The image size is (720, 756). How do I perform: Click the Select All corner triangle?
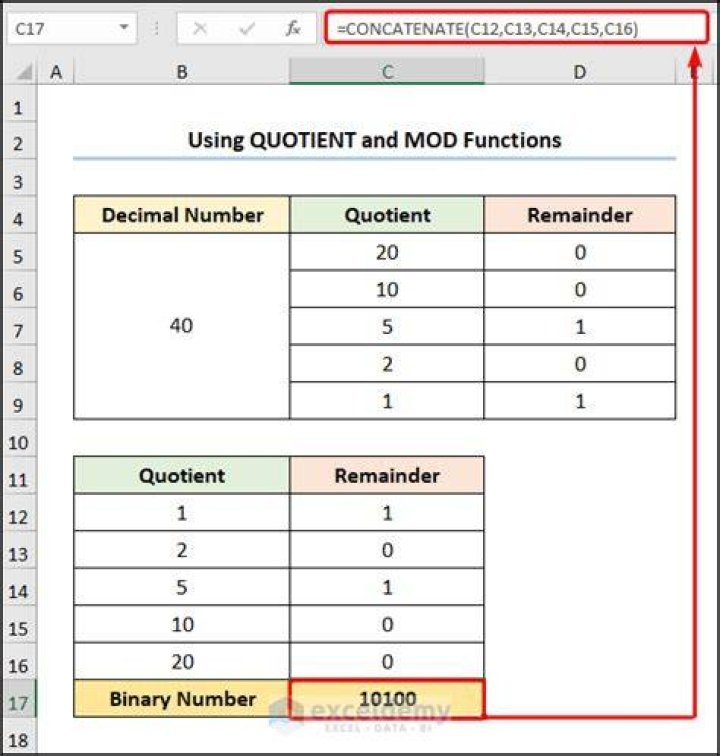click(24, 72)
